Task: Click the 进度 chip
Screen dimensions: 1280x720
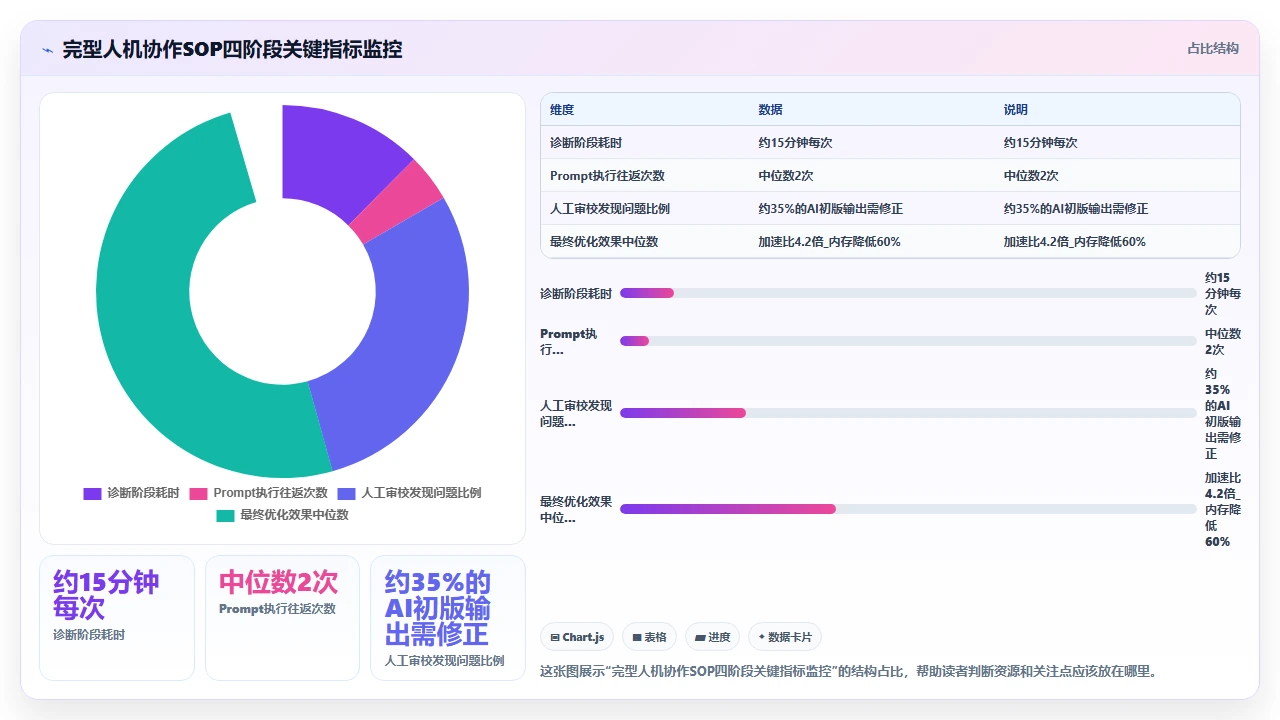Action: [712, 637]
